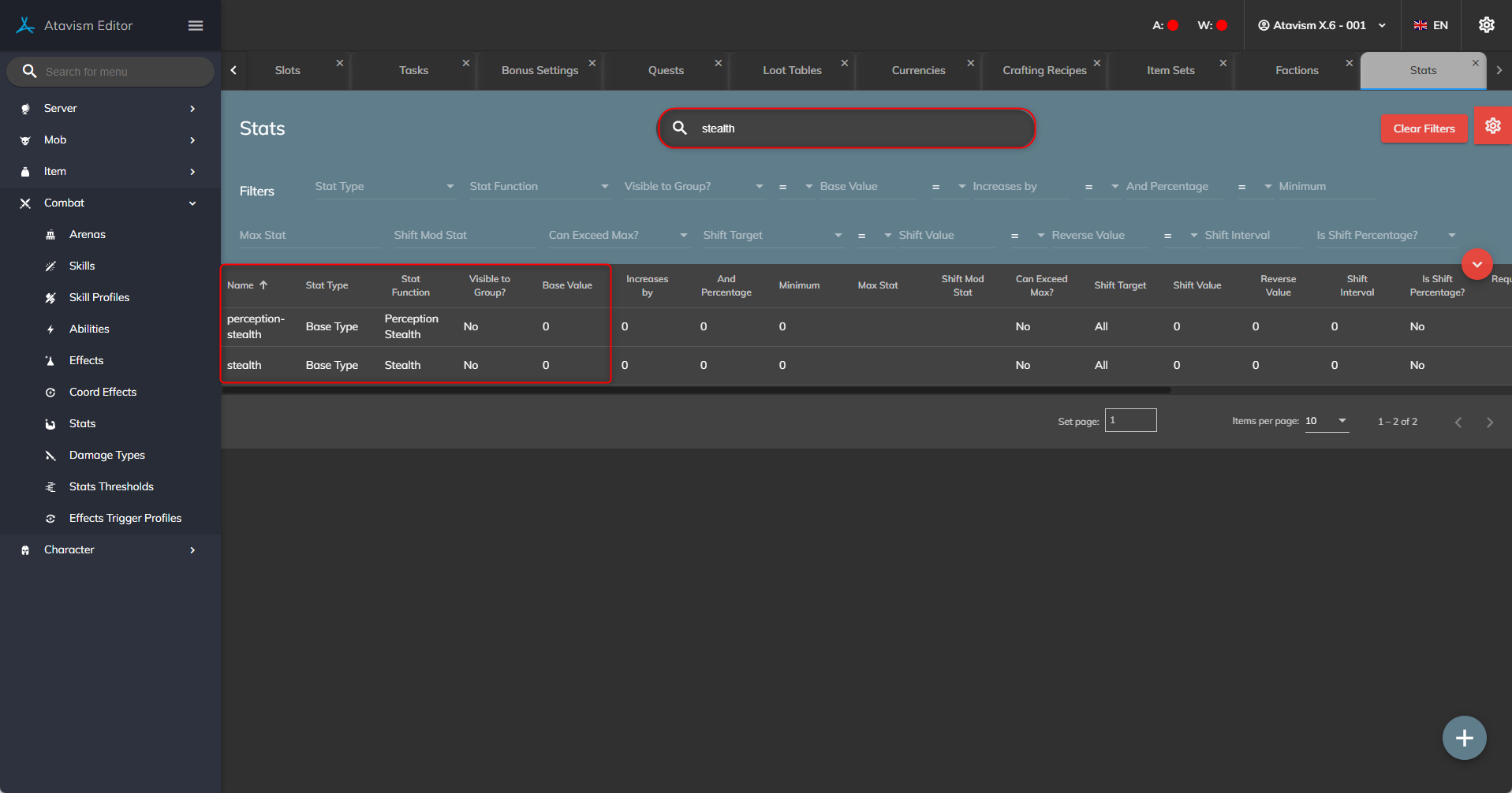Open Damage Types in Combat menu
The image size is (1512, 793).
click(106, 455)
